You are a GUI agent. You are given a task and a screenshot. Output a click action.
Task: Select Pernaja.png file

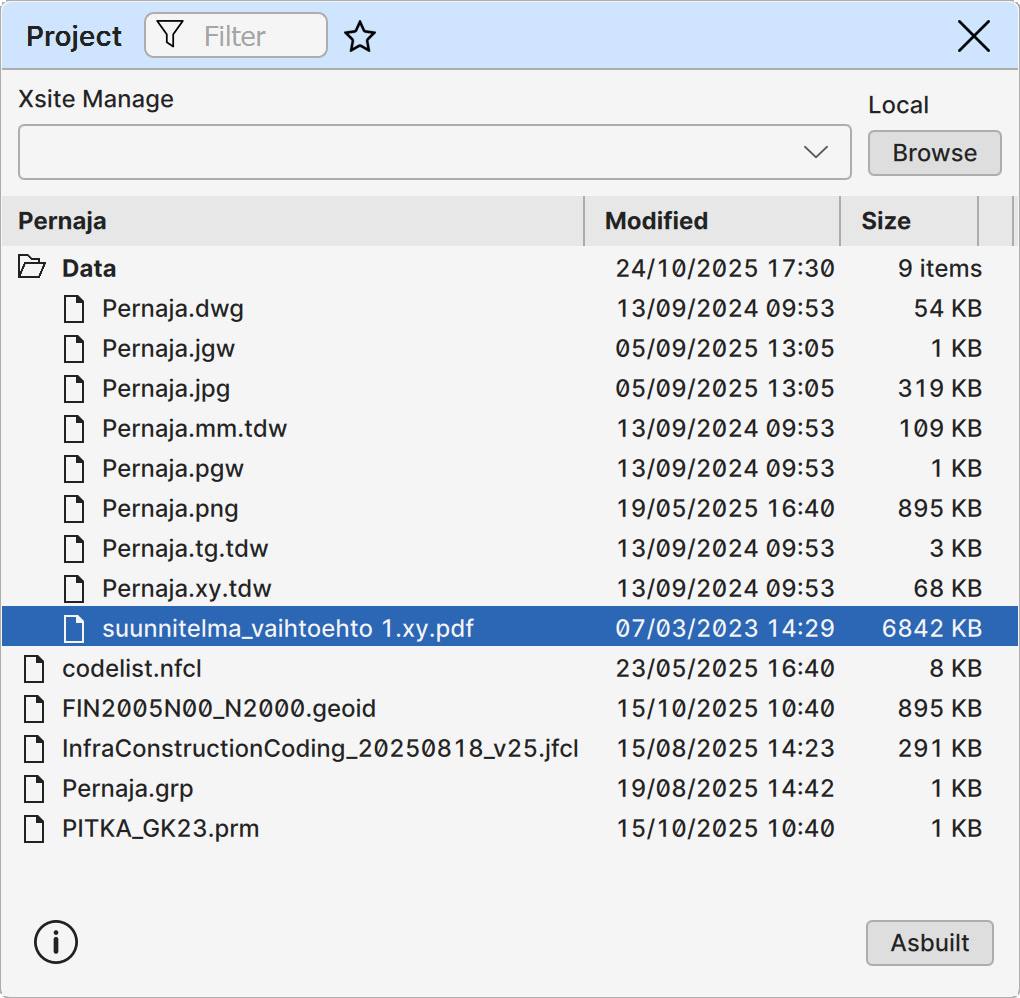(x=170, y=509)
